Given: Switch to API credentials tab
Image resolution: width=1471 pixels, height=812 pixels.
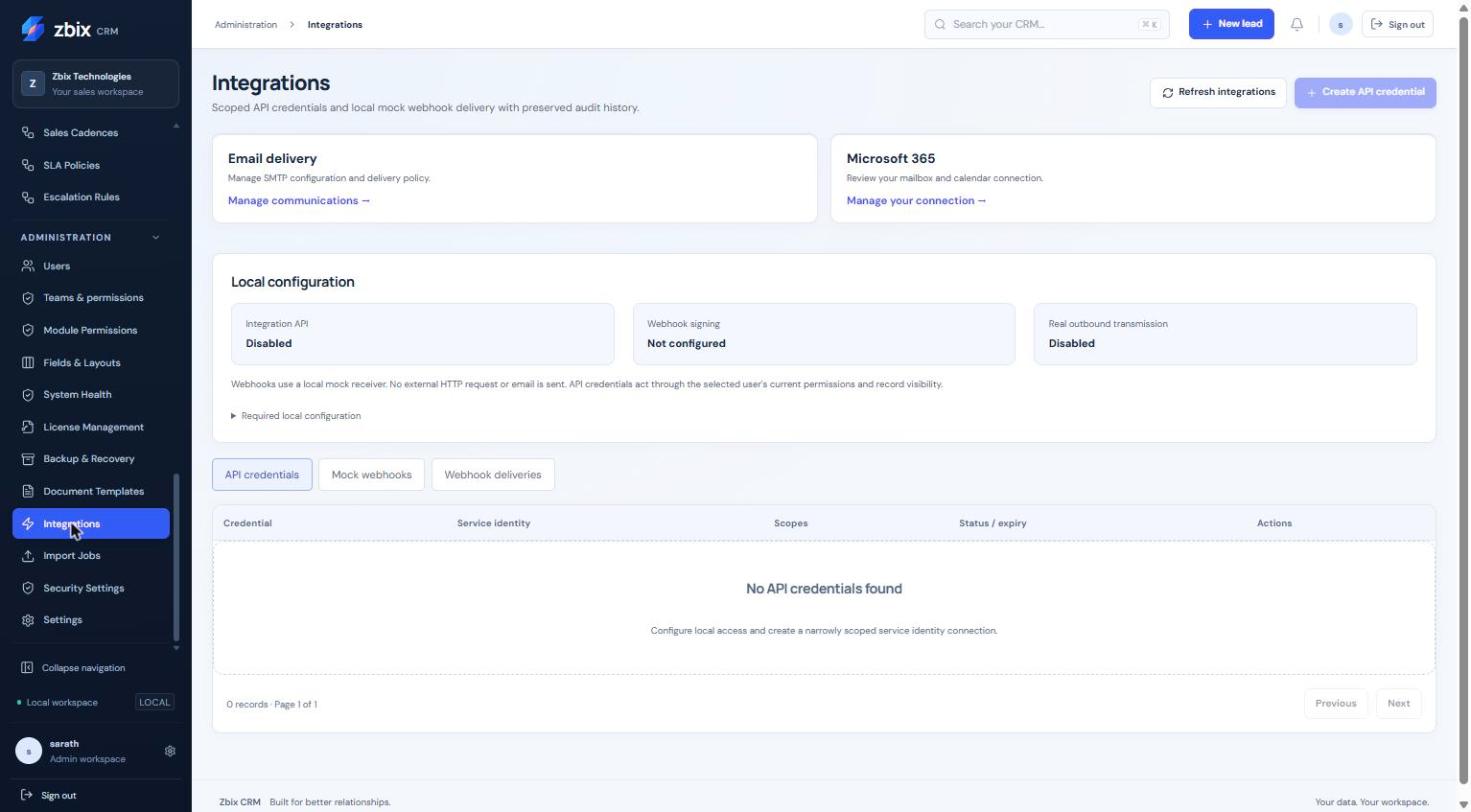Looking at the screenshot, I should click(262, 475).
